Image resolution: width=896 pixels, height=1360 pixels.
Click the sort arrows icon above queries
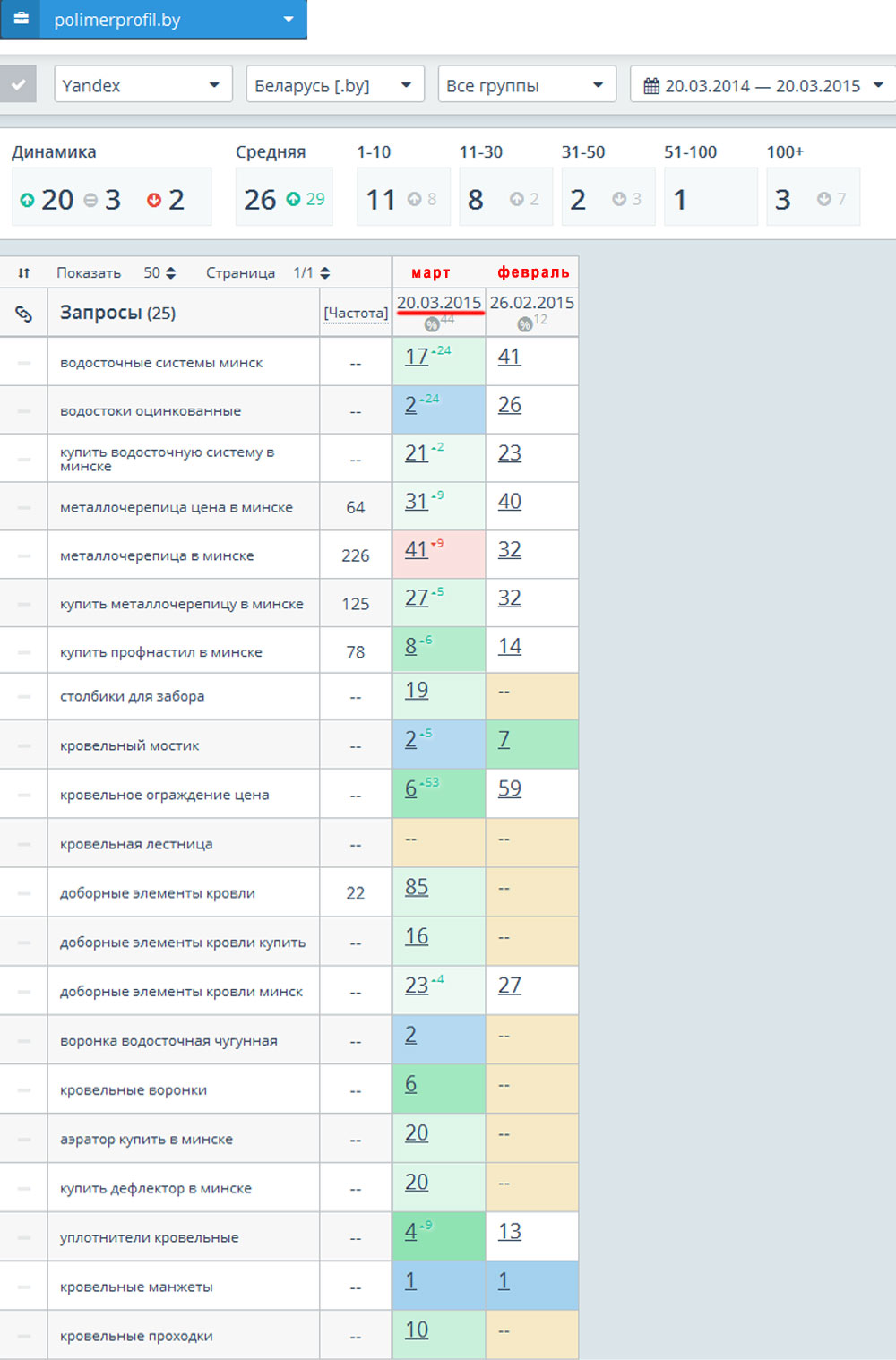click(x=24, y=272)
